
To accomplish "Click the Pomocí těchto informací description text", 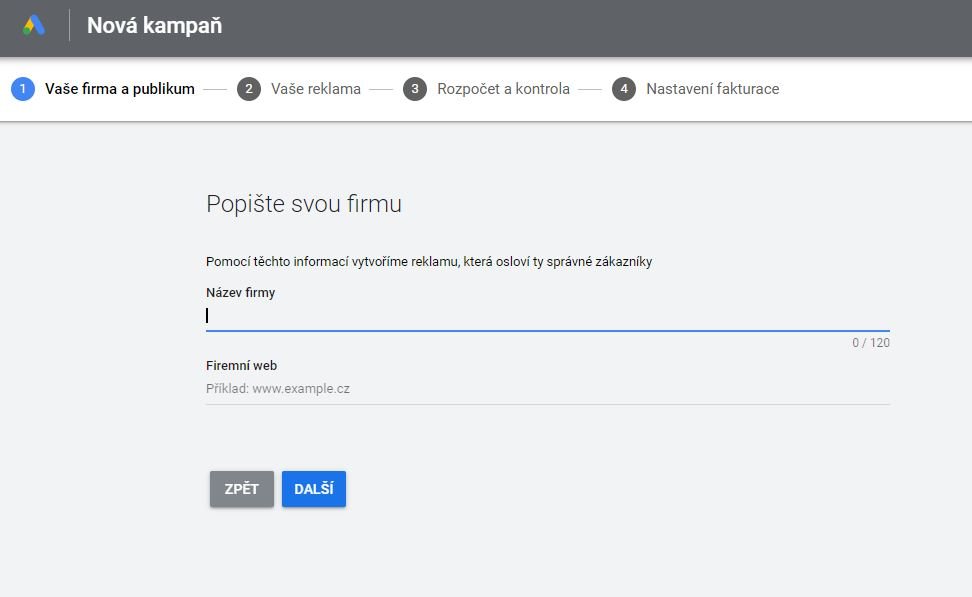I will point(429,262).
